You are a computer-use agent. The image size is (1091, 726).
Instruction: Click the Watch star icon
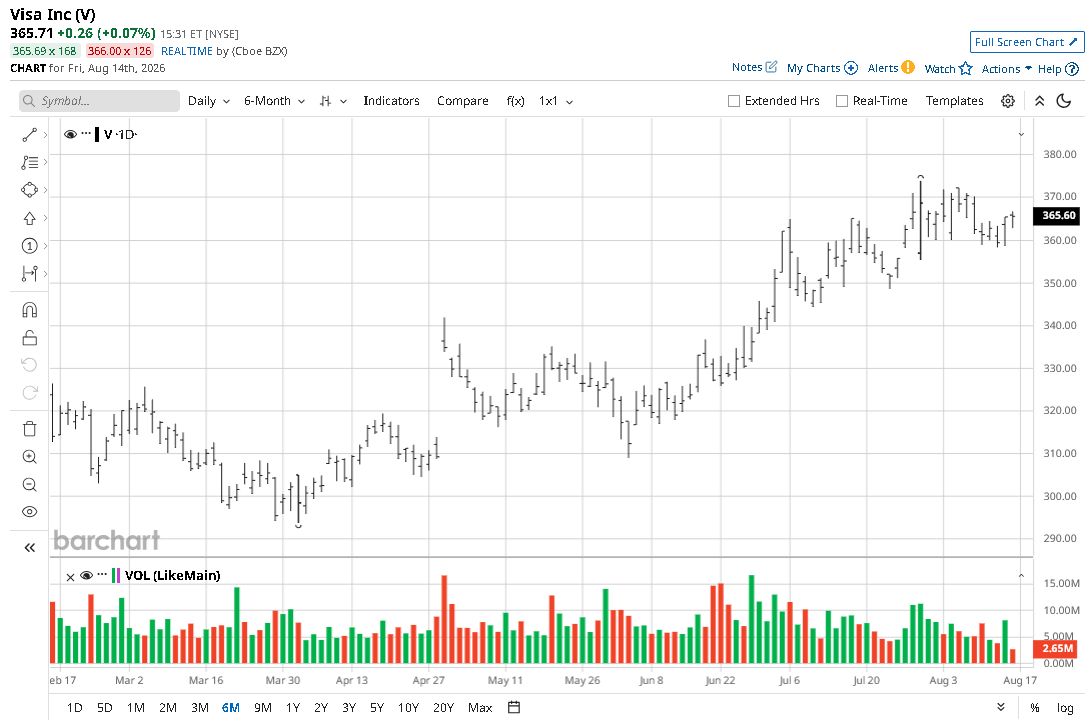(965, 68)
